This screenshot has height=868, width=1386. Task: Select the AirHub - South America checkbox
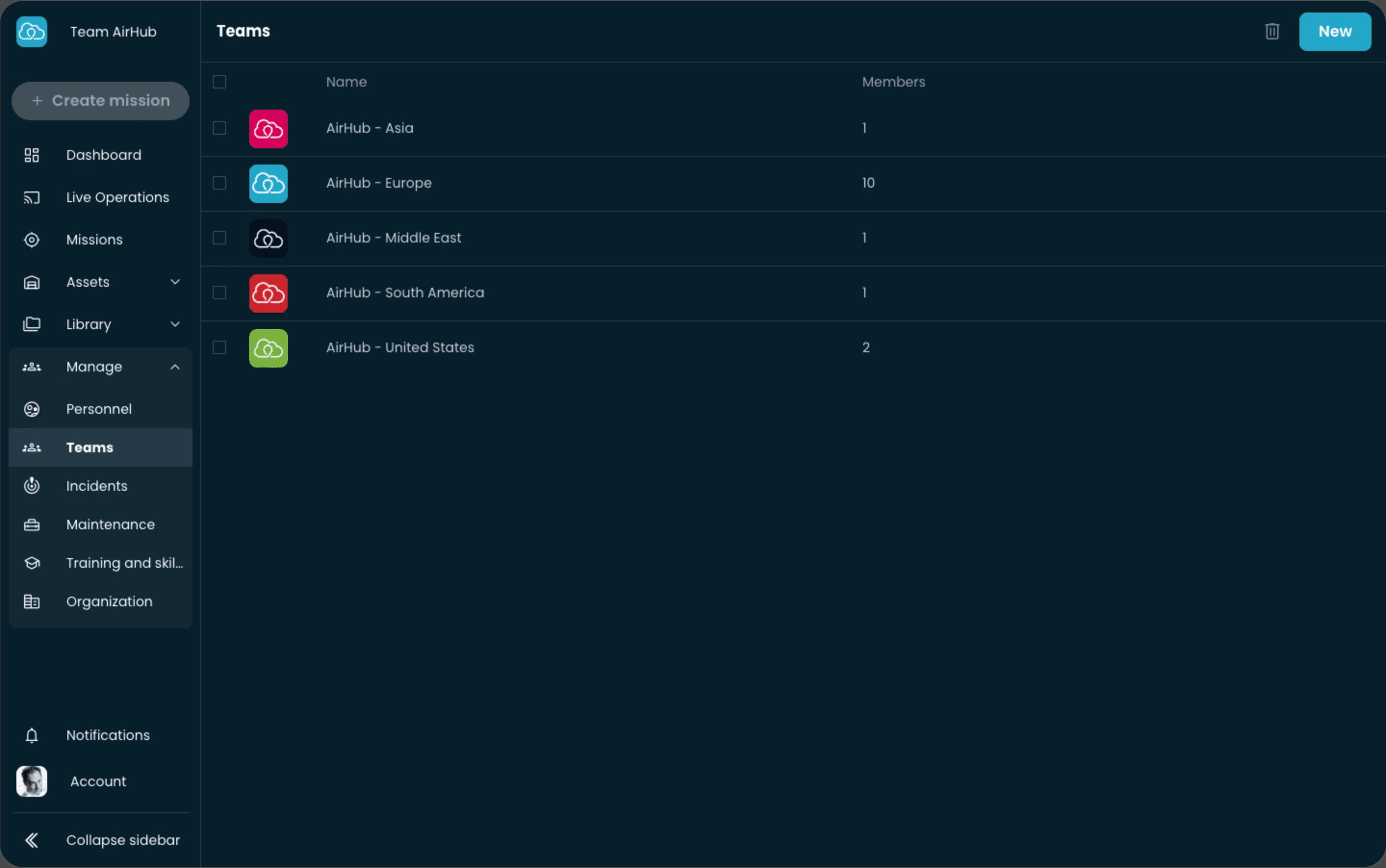(x=219, y=293)
